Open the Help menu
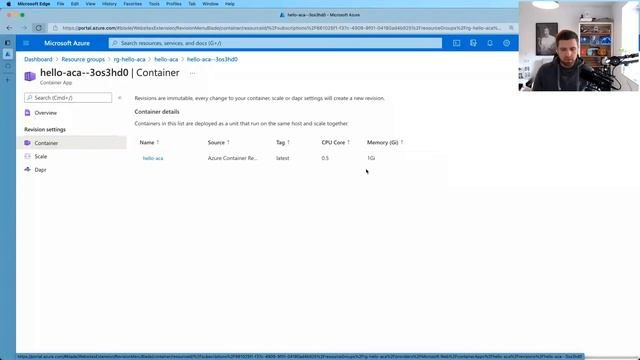Screen dimensions: 640x360 click(230, 4)
